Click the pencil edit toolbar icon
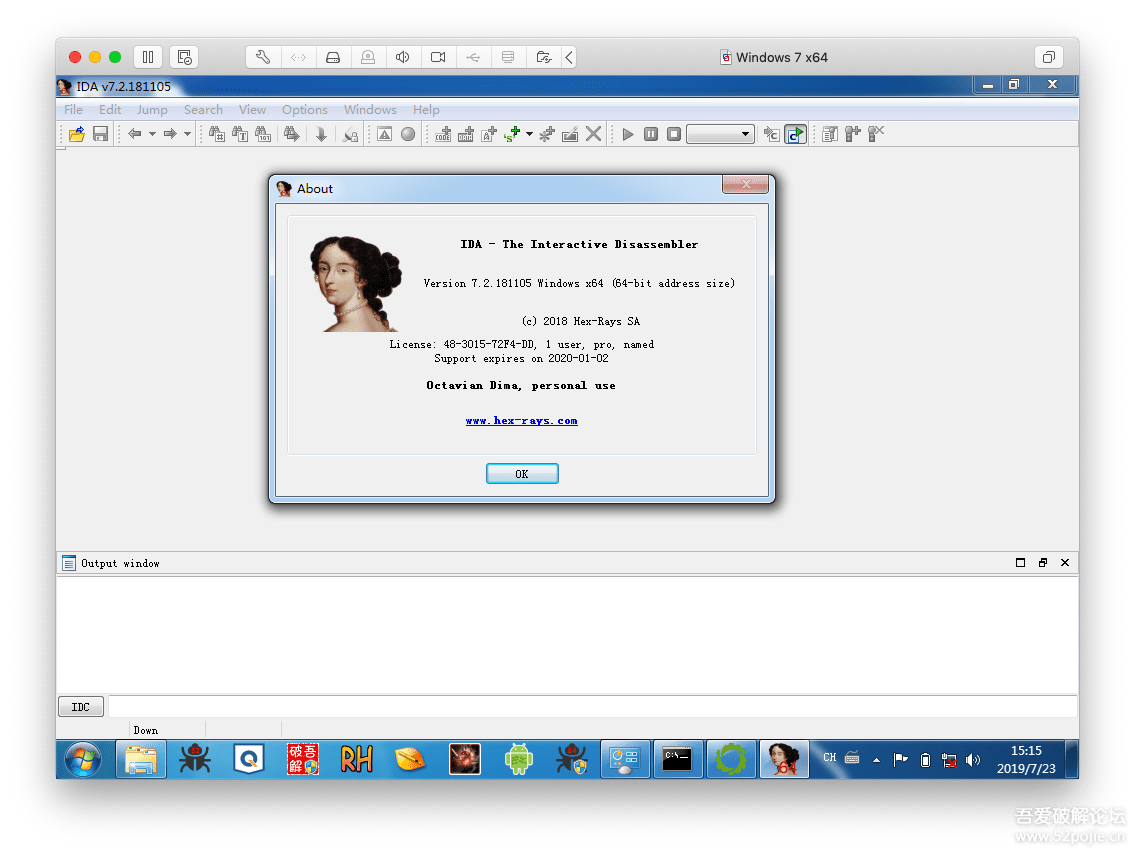This screenshot has height=853, width=1135. pyautogui.click(x=570, y=134)
